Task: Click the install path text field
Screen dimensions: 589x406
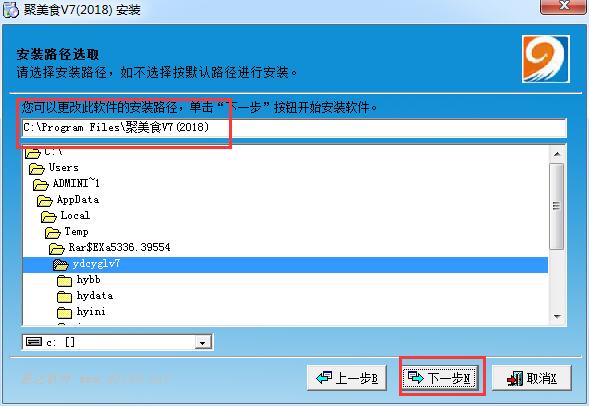Action: click(x=294, y=128)
